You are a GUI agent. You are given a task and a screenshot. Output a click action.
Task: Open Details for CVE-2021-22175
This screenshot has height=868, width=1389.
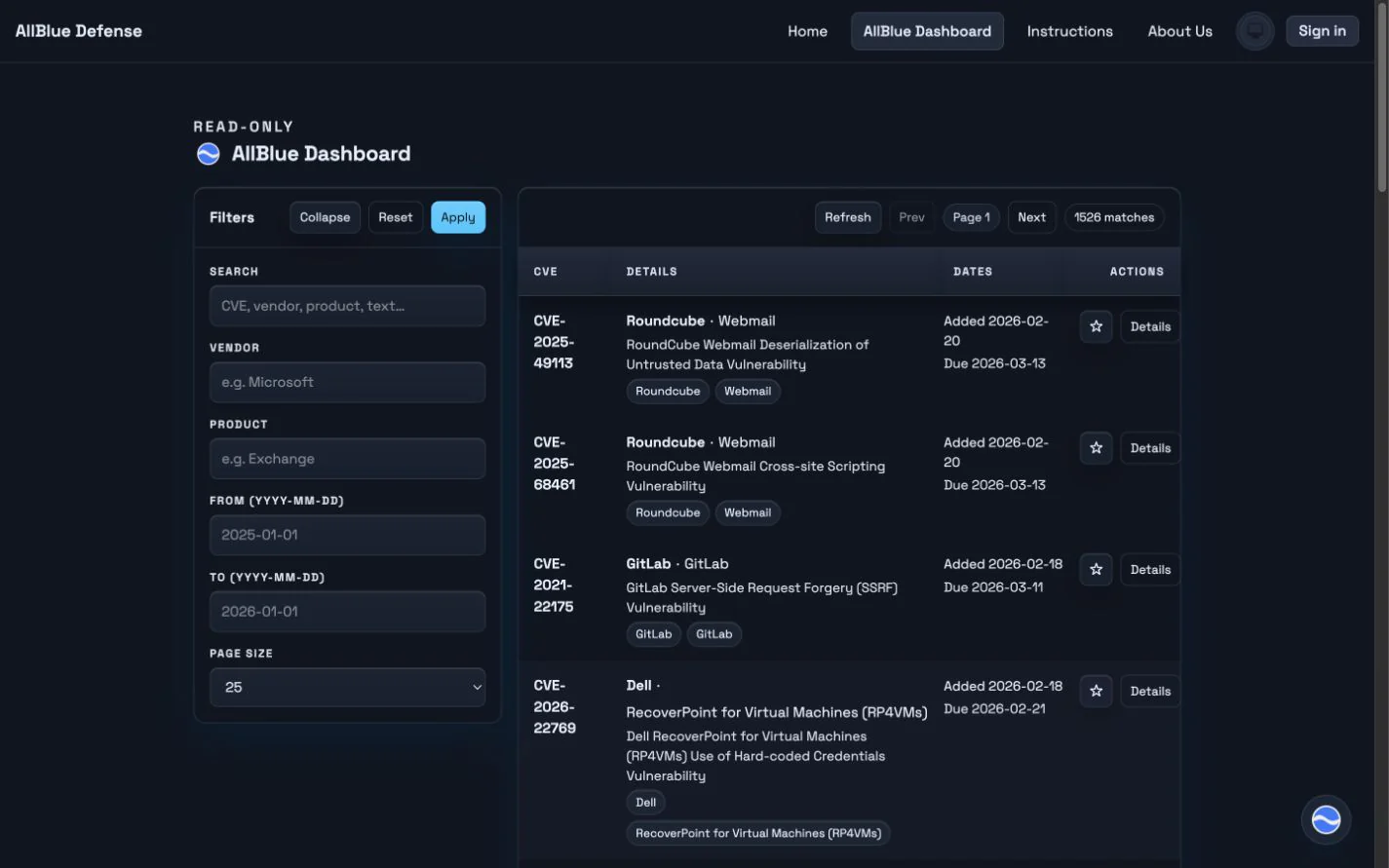tap(1150, 570)
